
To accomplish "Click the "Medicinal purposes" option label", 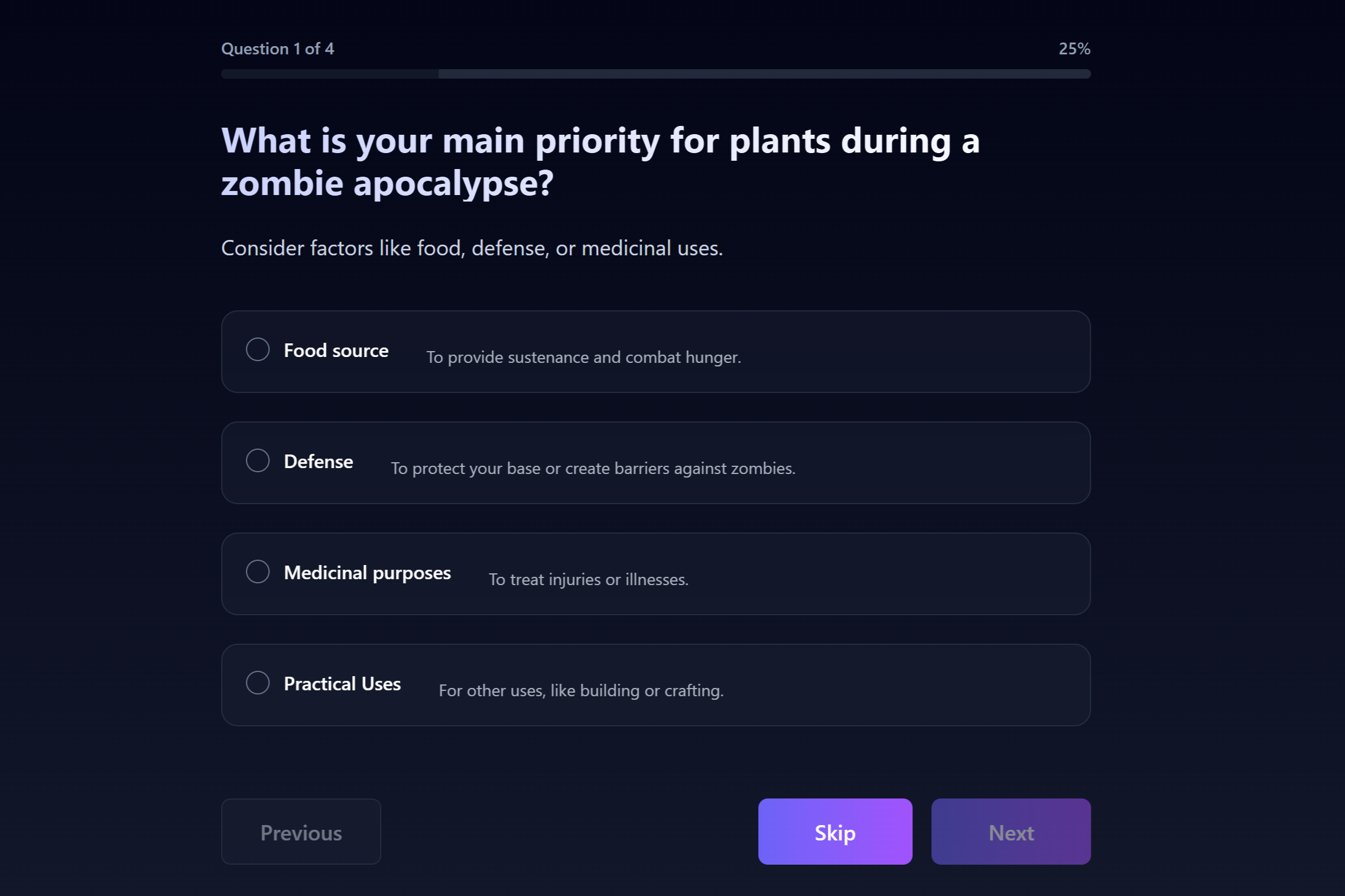I will (367, 573).
